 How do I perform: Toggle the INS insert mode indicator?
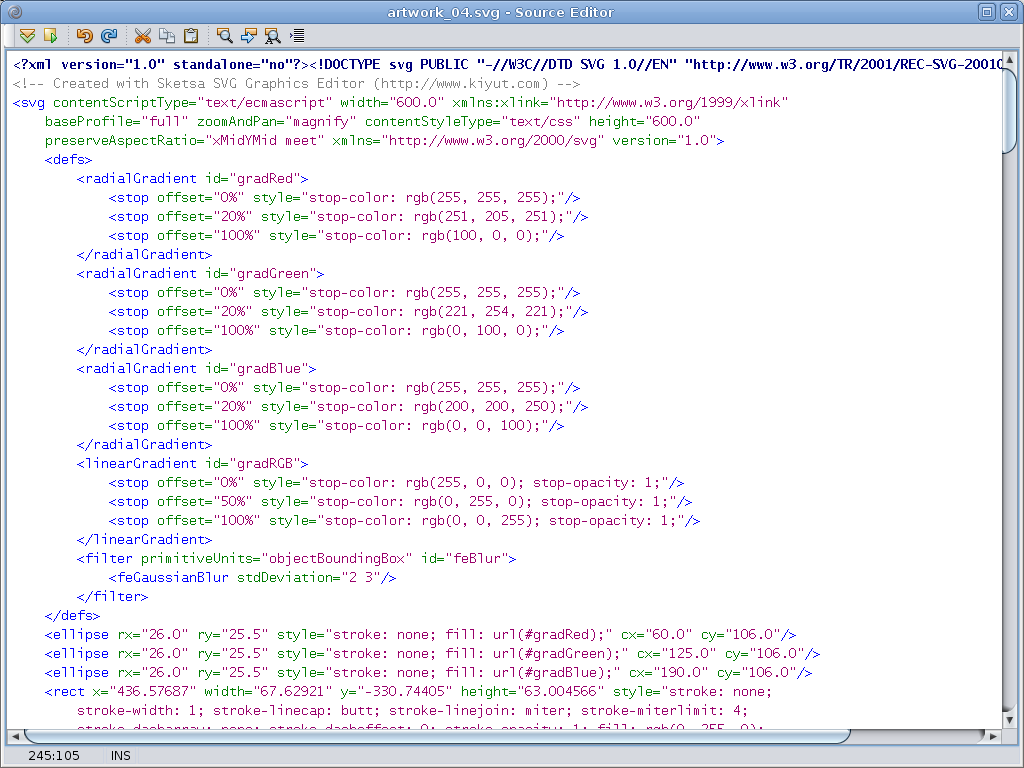click(120, 757)
